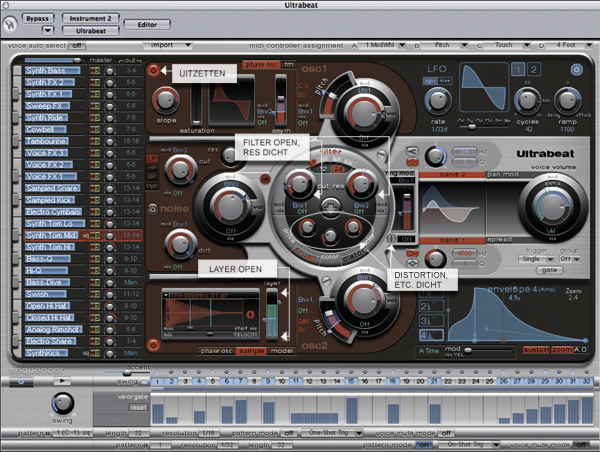The width and height of the screenshot is (600, 452).
Task: Open the One-Shot Trig dropdown
Action: tap(332, 433)
